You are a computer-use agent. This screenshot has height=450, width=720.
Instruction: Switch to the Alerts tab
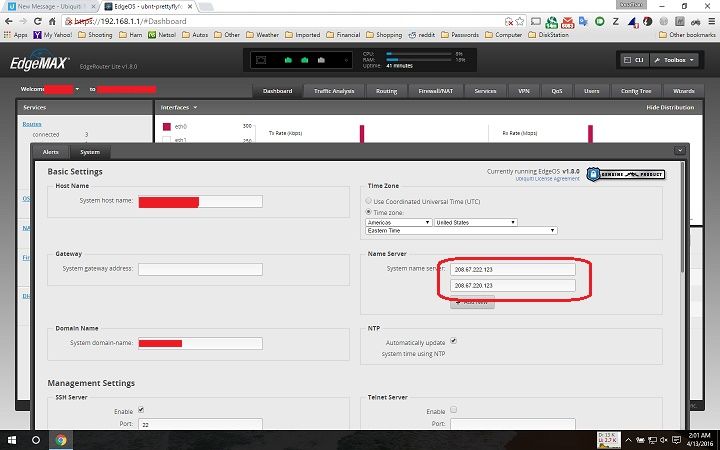[50, 152]
